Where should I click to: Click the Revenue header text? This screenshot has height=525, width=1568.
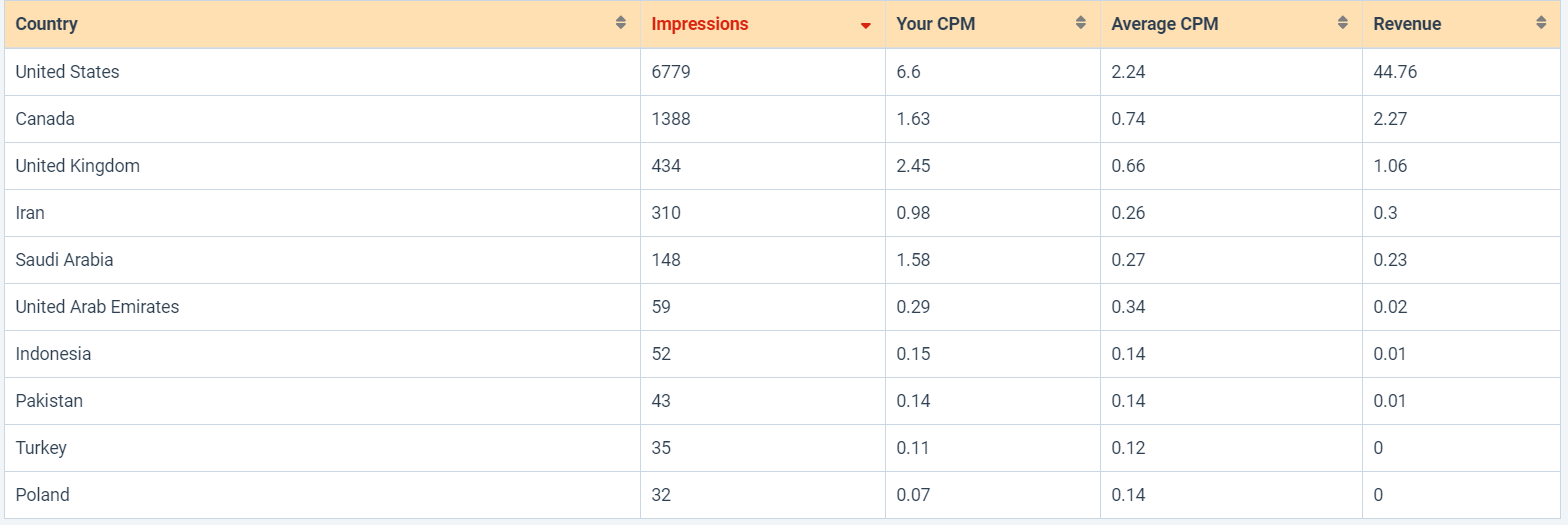[x=1407, y=24]
